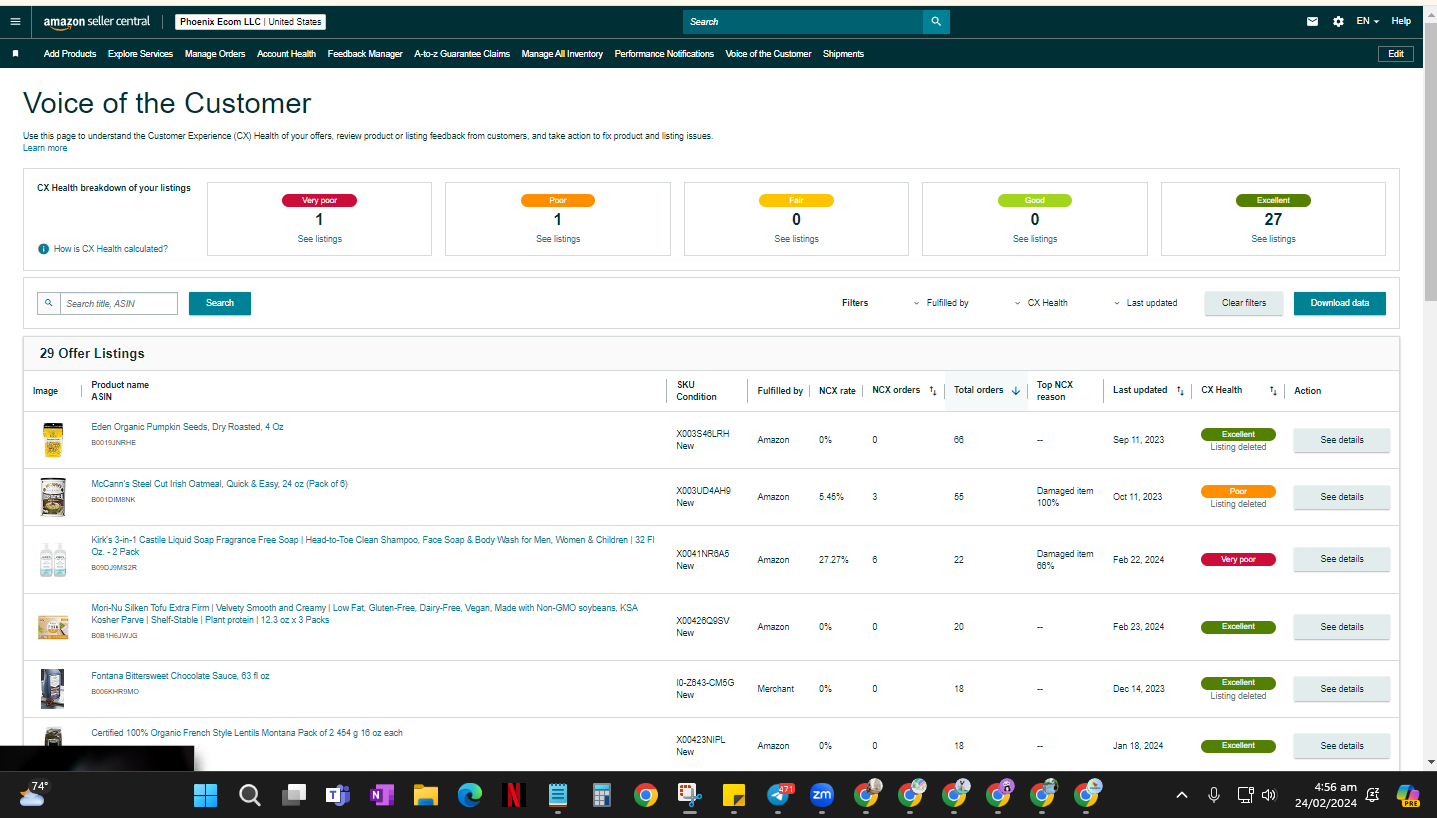Click the Mori-Nu Silken Tofu product thumbnail
Viewport: 1437px width, 818px height.
tap(53, 627)
